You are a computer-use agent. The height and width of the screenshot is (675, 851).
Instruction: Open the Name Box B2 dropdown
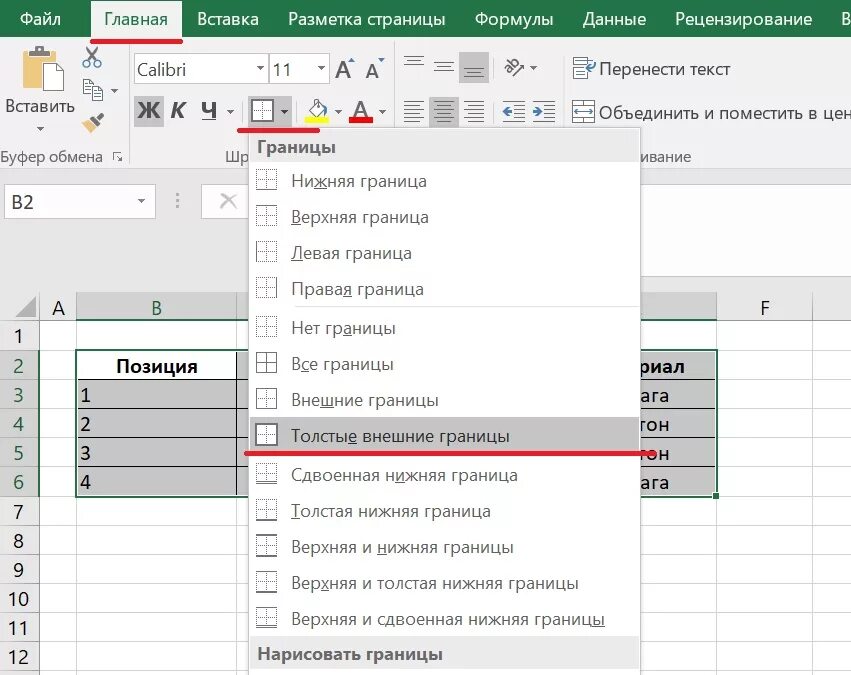pyautogui.click(x=141, y=201)
